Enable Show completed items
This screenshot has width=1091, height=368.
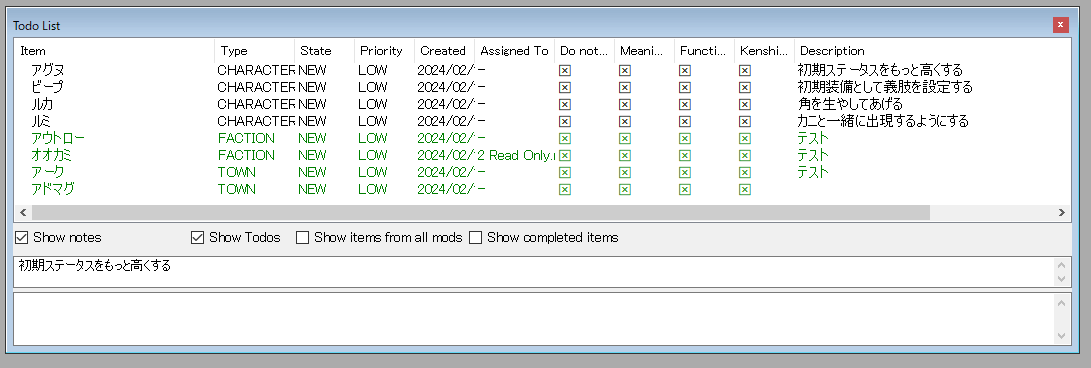click(475, 238)
